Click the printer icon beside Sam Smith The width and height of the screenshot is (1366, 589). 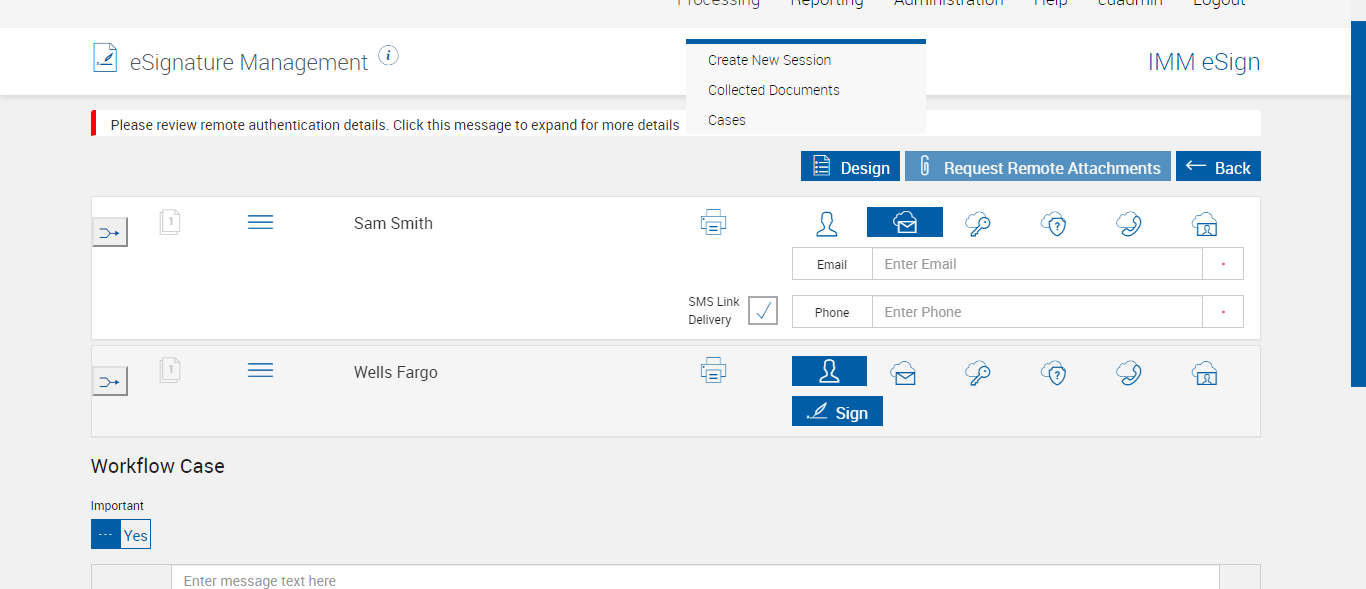click(713, 223)
